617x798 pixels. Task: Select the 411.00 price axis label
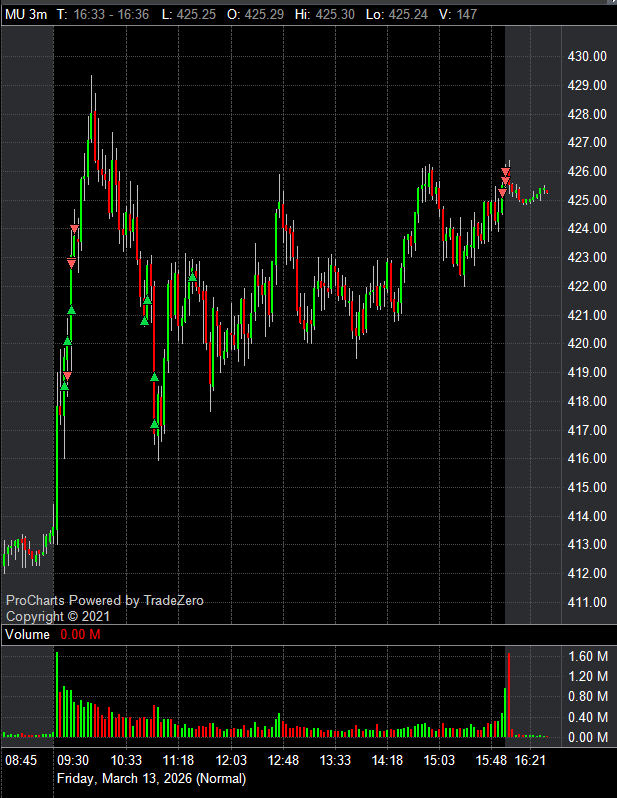pyautogui.click(x=587, y=602)
